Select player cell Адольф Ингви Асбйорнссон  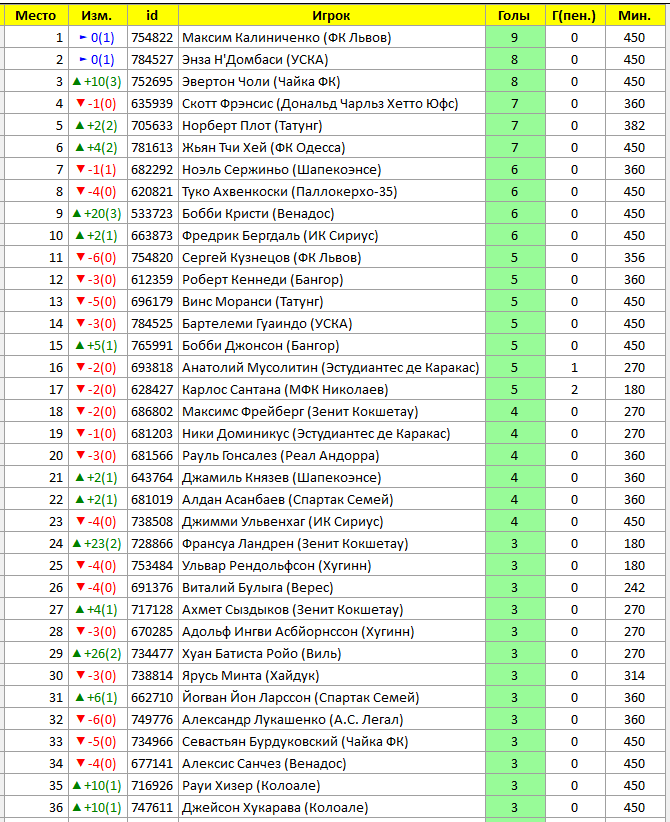click(332, 632)
